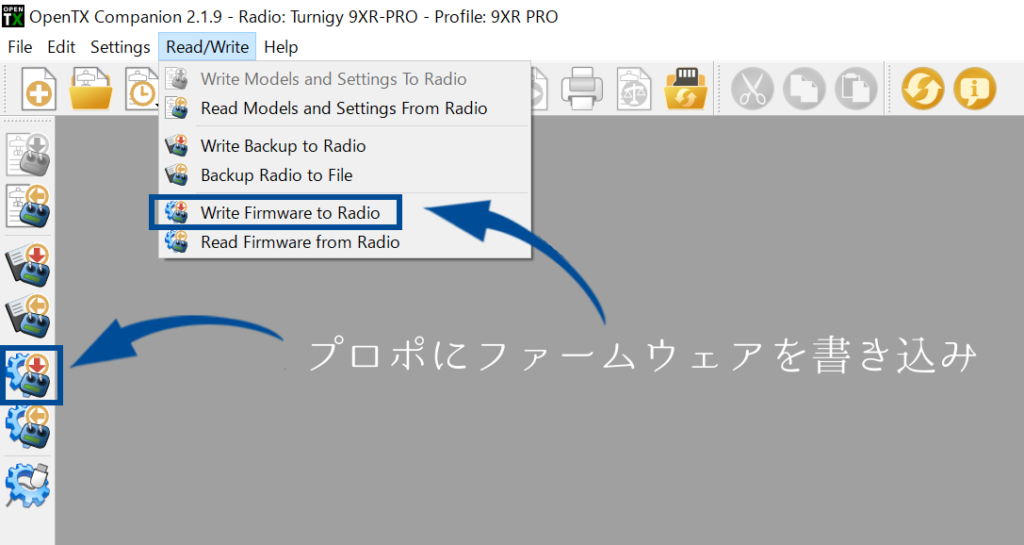Click the Print toolbar icon

[581, 89]
